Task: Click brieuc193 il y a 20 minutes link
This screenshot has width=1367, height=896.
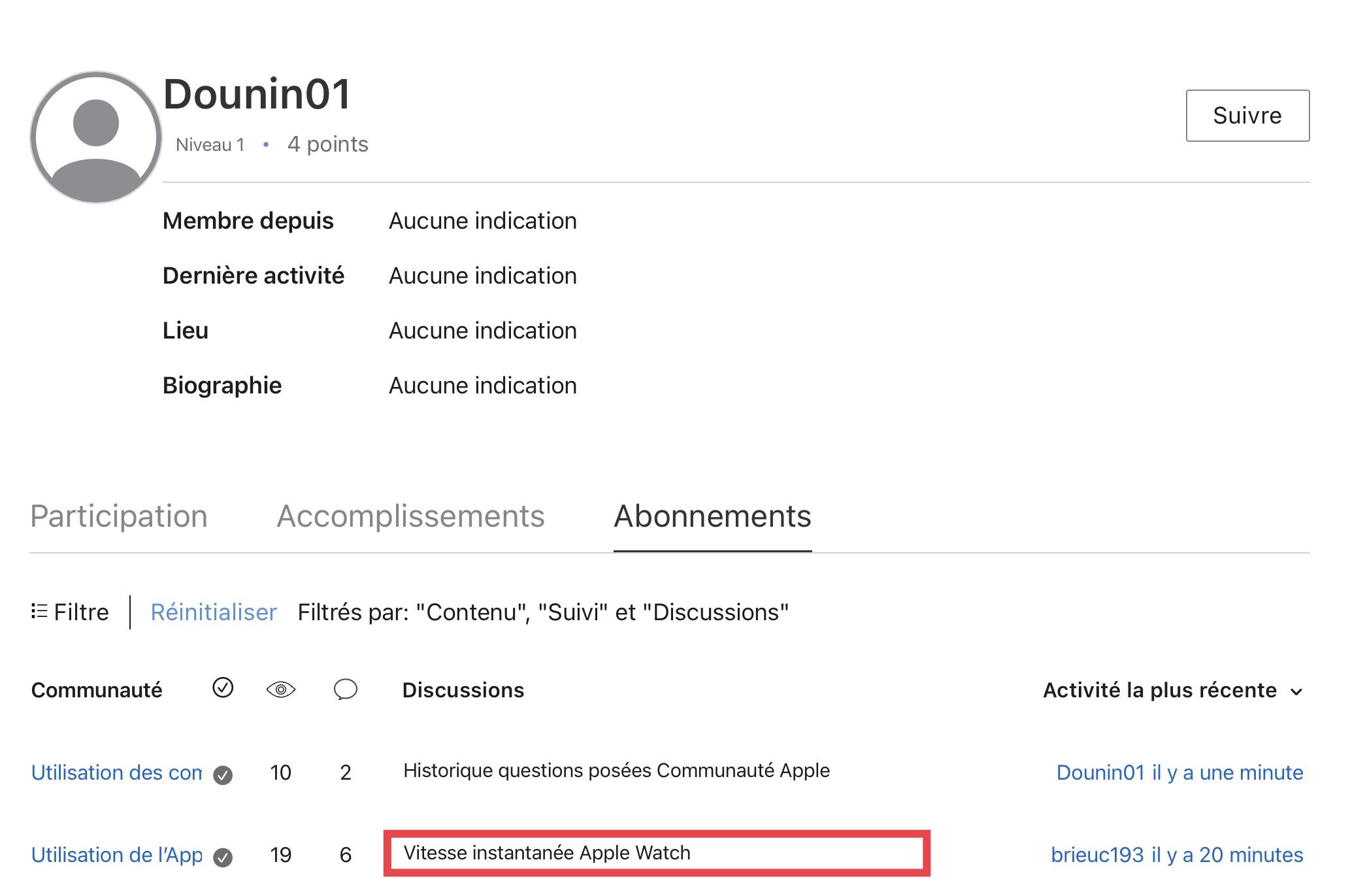Action: [1177, 855]
